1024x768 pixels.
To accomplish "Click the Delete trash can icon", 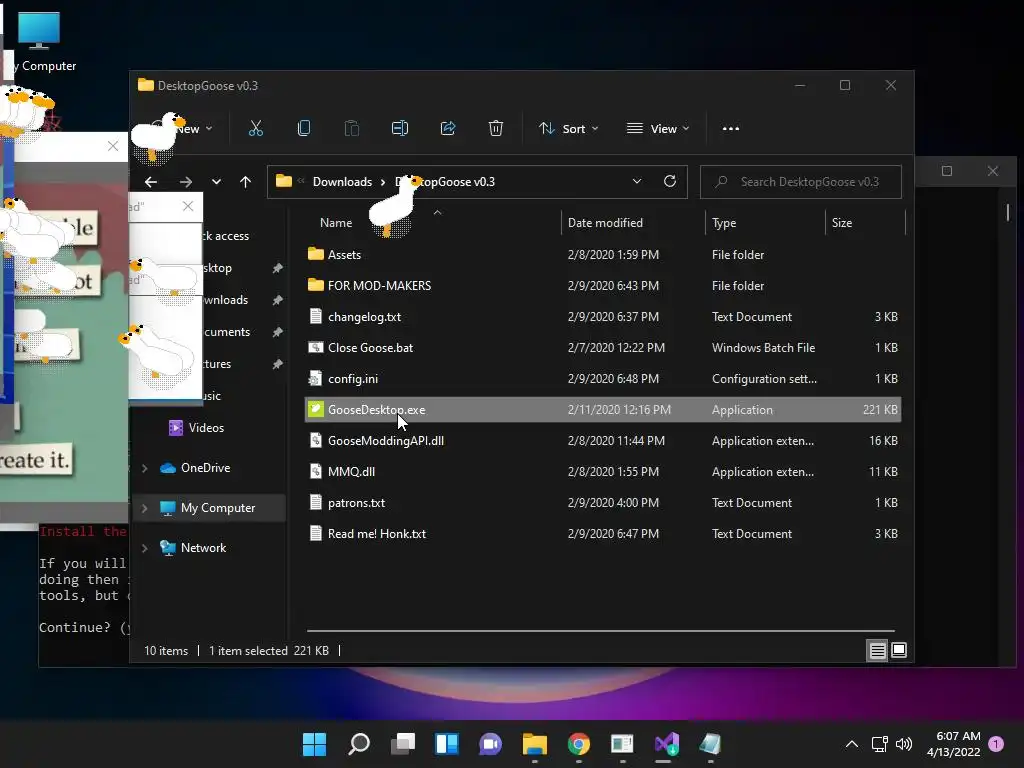I will [x=496, y=129].
